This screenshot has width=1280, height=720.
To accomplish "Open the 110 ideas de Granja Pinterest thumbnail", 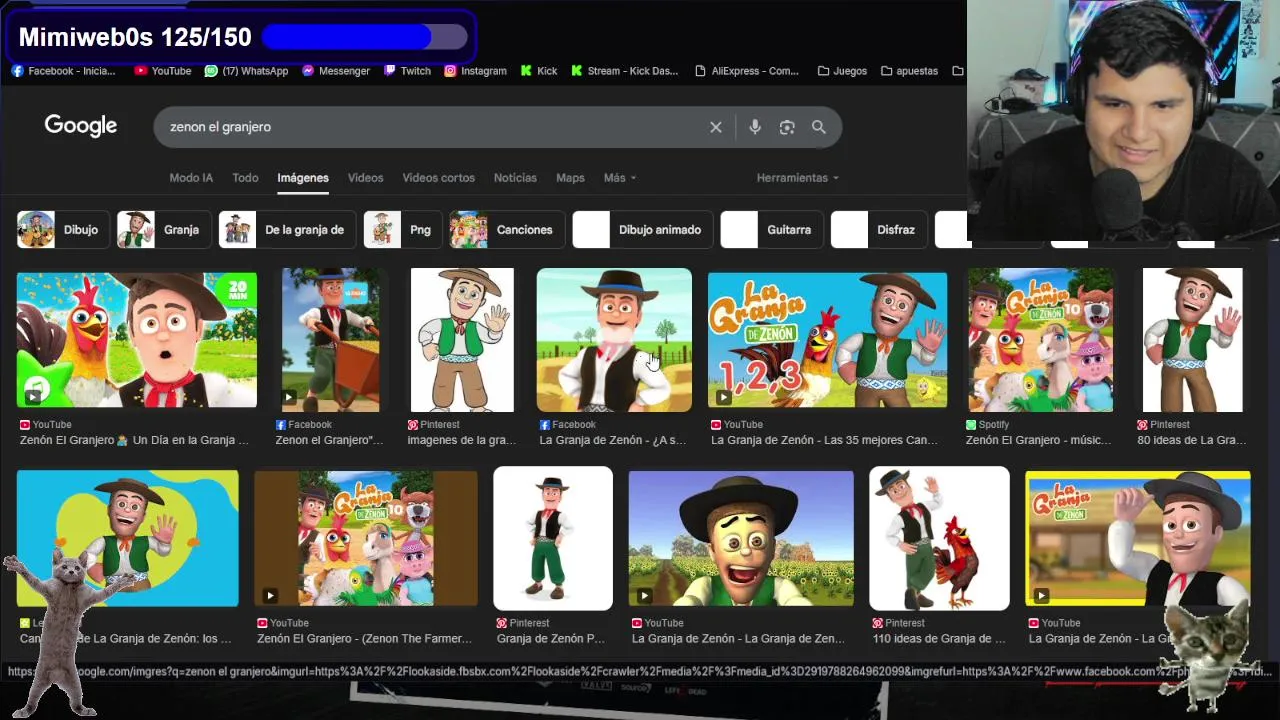I will pos(939,538).
